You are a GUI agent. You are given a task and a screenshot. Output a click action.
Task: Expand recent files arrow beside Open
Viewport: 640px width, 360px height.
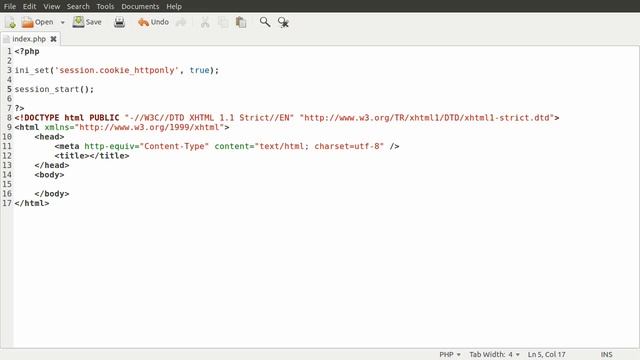(x=62, y=22)
